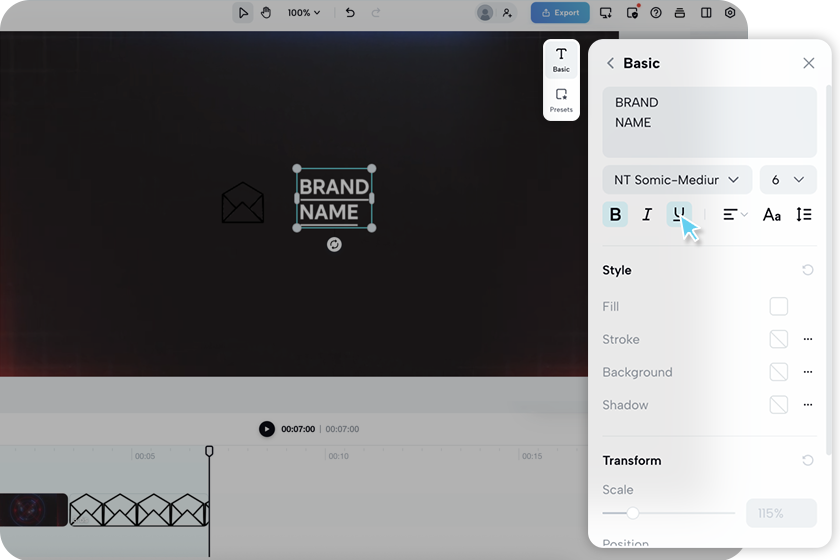
Task: Open the user profile avatar
Action: (x=485, y=12)
